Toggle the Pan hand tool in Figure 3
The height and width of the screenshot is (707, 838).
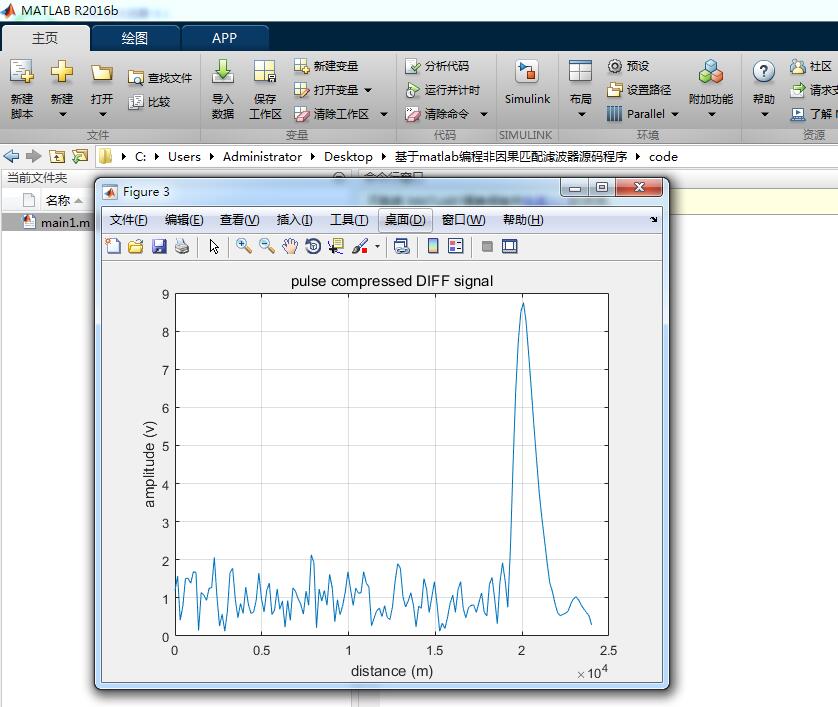[x=290, y=246]
